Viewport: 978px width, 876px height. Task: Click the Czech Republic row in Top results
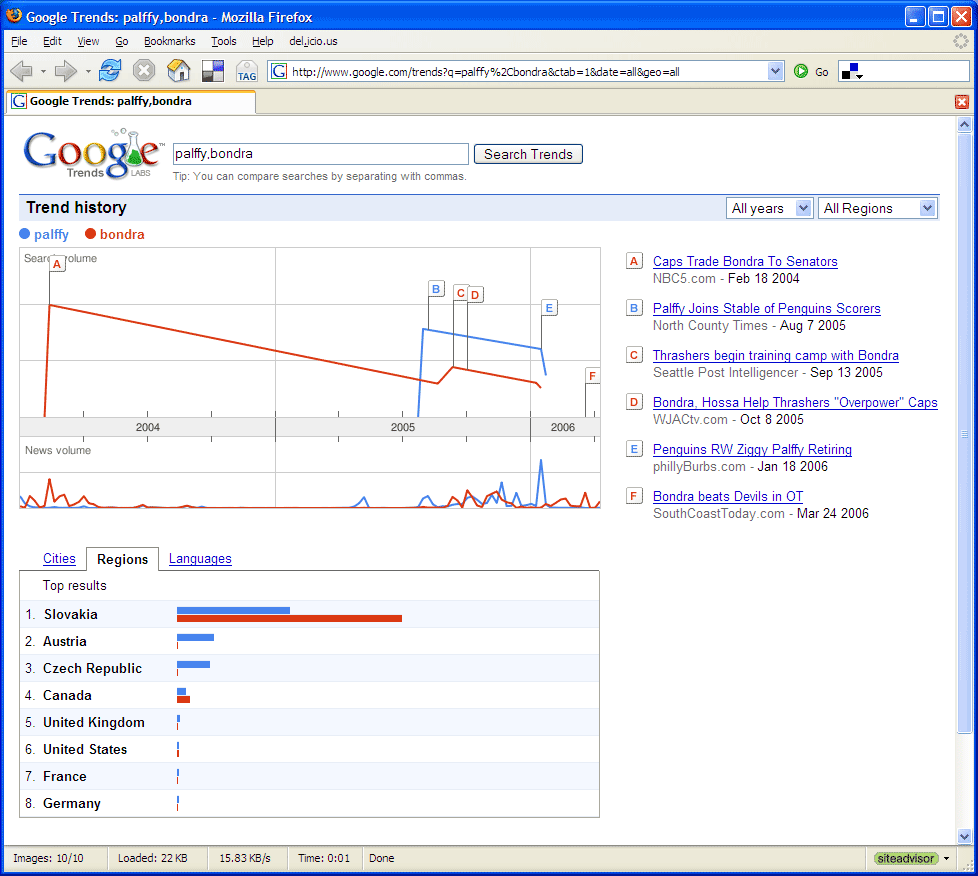click(309, 668)
